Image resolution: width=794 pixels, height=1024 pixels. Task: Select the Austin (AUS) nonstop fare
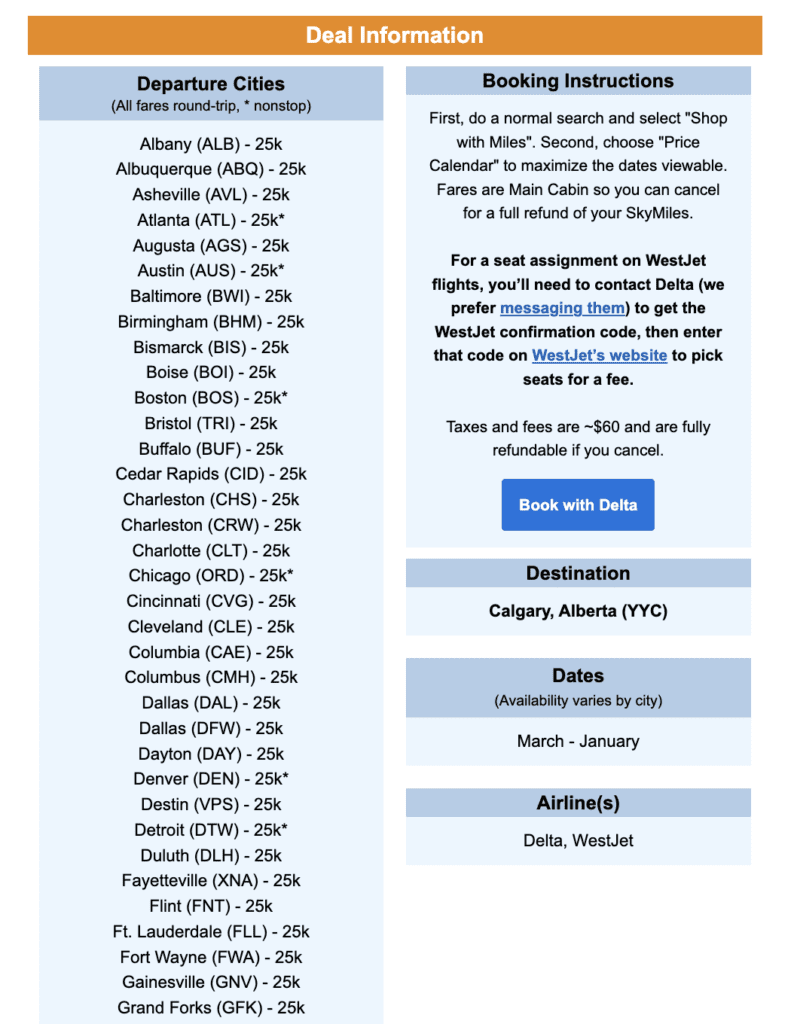(x=211, y=271)
